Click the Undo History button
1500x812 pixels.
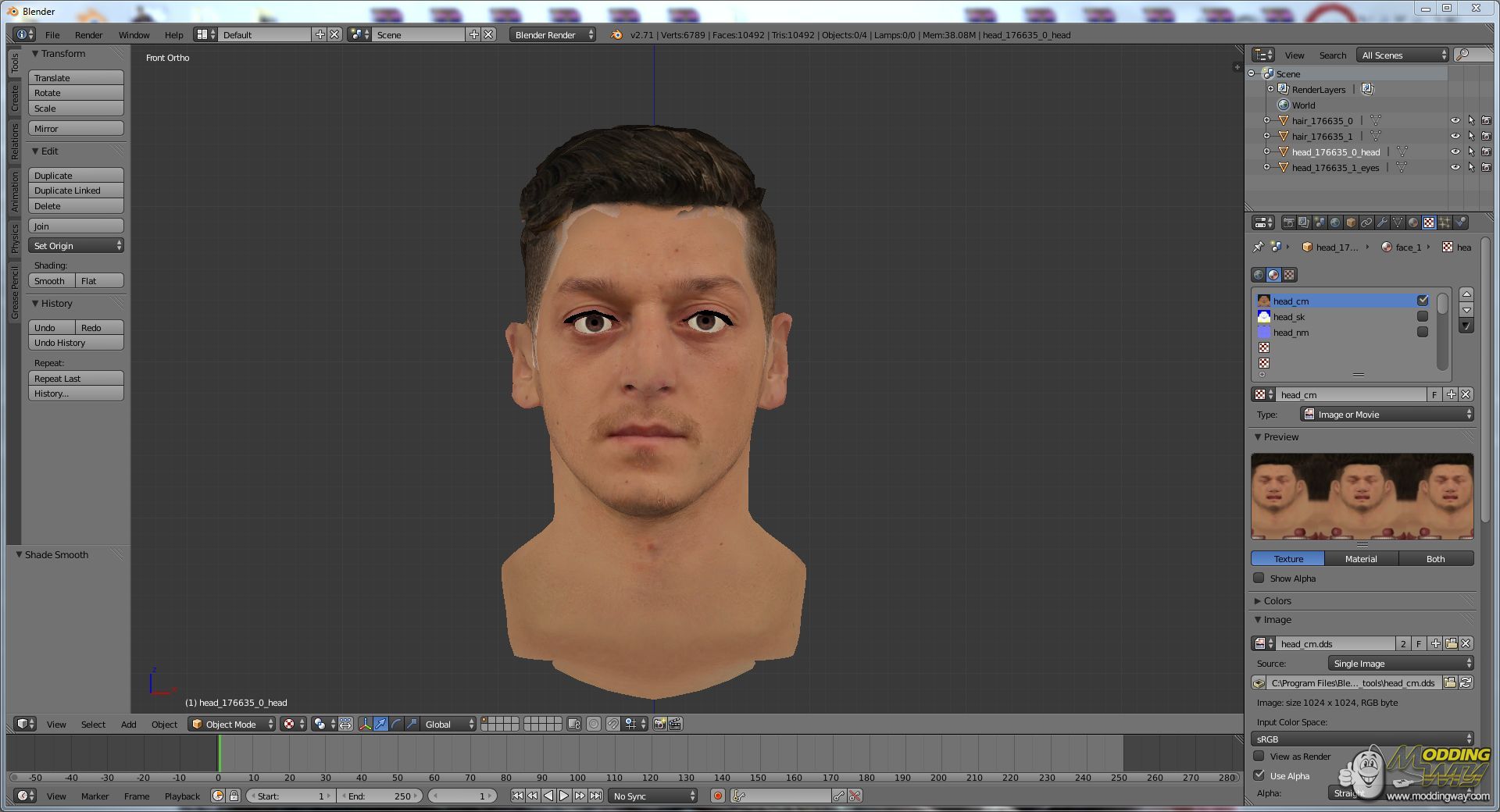[76, 343]
